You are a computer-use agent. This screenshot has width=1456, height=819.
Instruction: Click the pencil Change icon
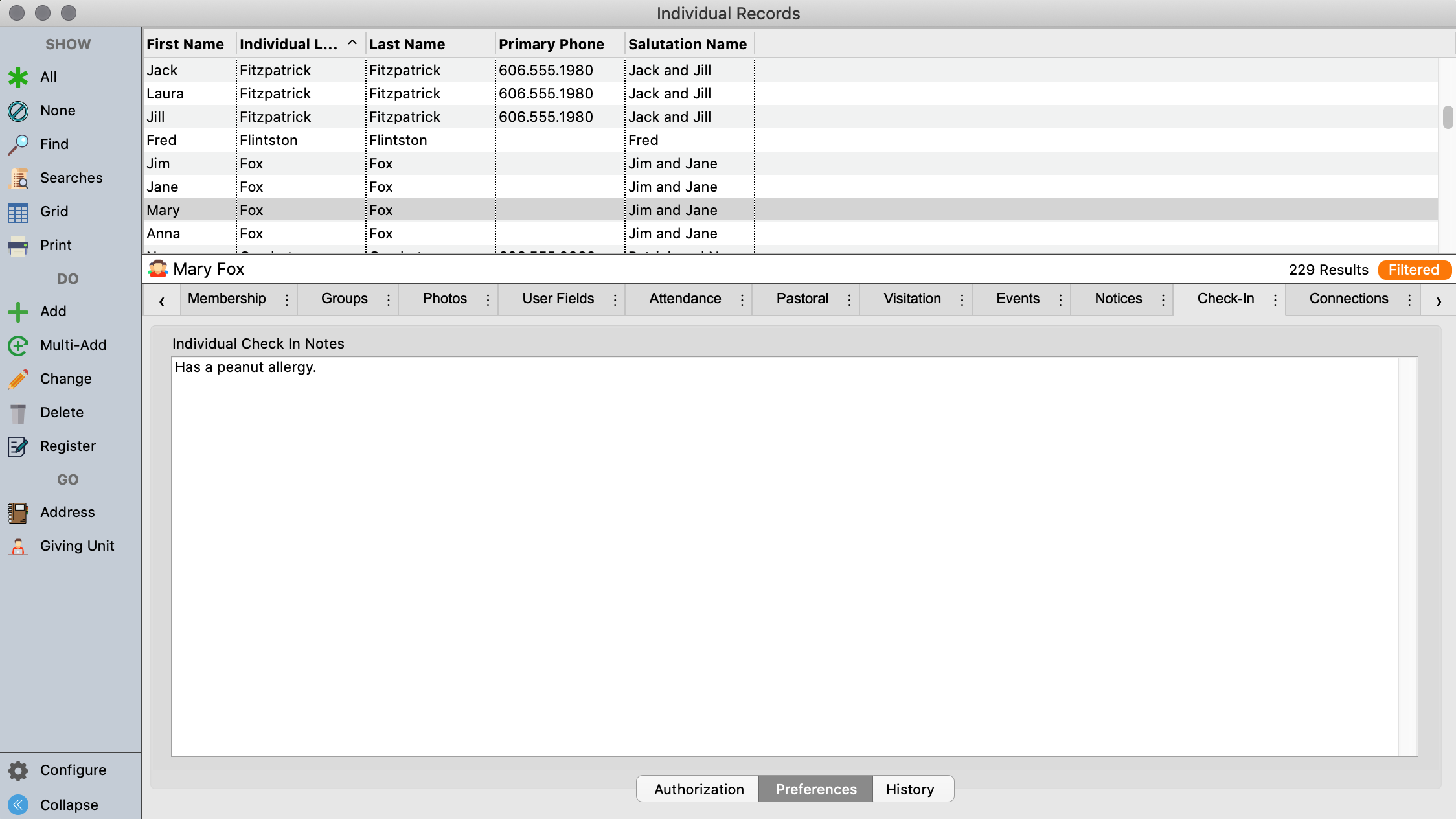pos(18,379)
